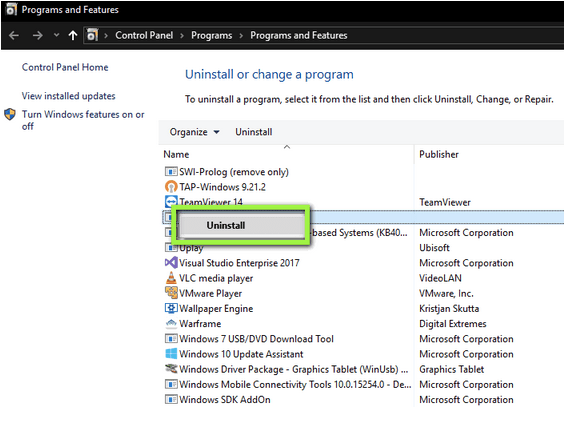Click the Forward navigation arrow
This screenshot has height=427, width=565.
[x=37, y=35]
